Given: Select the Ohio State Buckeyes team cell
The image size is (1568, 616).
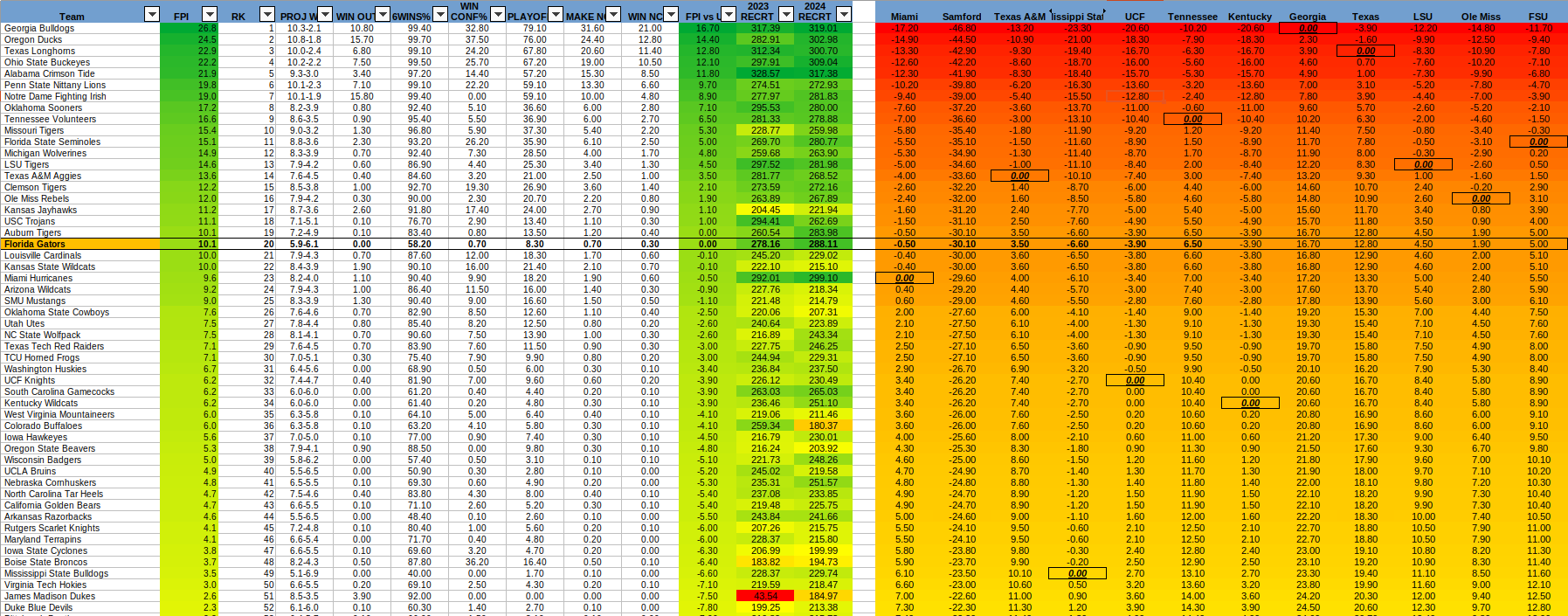Looking at the screenshot, I should [80, 62].
